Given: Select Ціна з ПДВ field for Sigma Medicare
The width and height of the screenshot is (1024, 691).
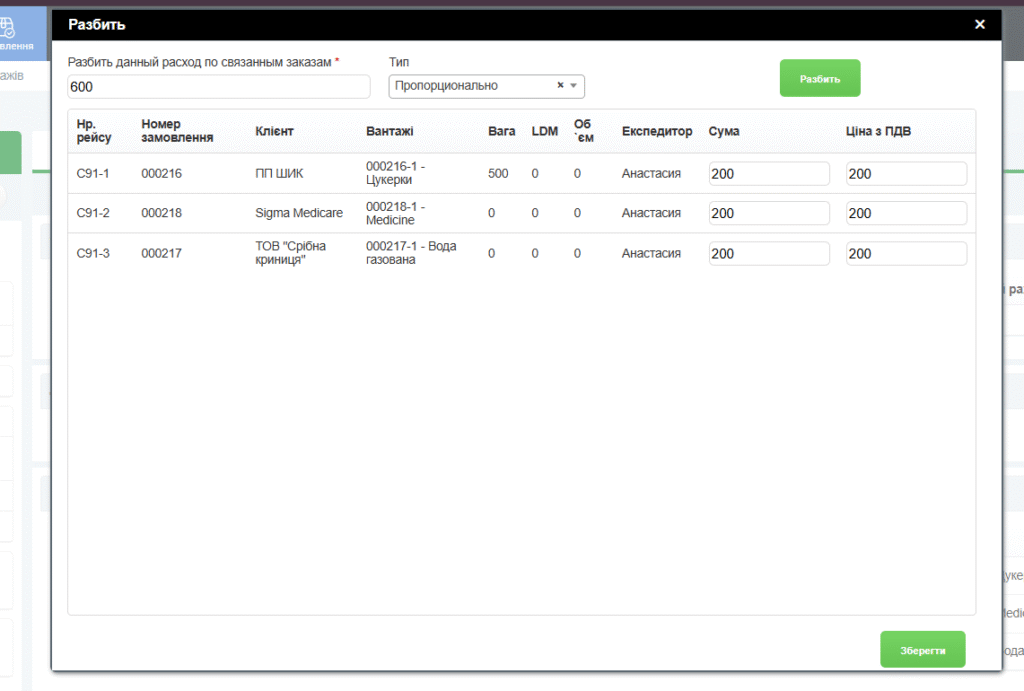Looking at the screenshot, I should point(906,213).
